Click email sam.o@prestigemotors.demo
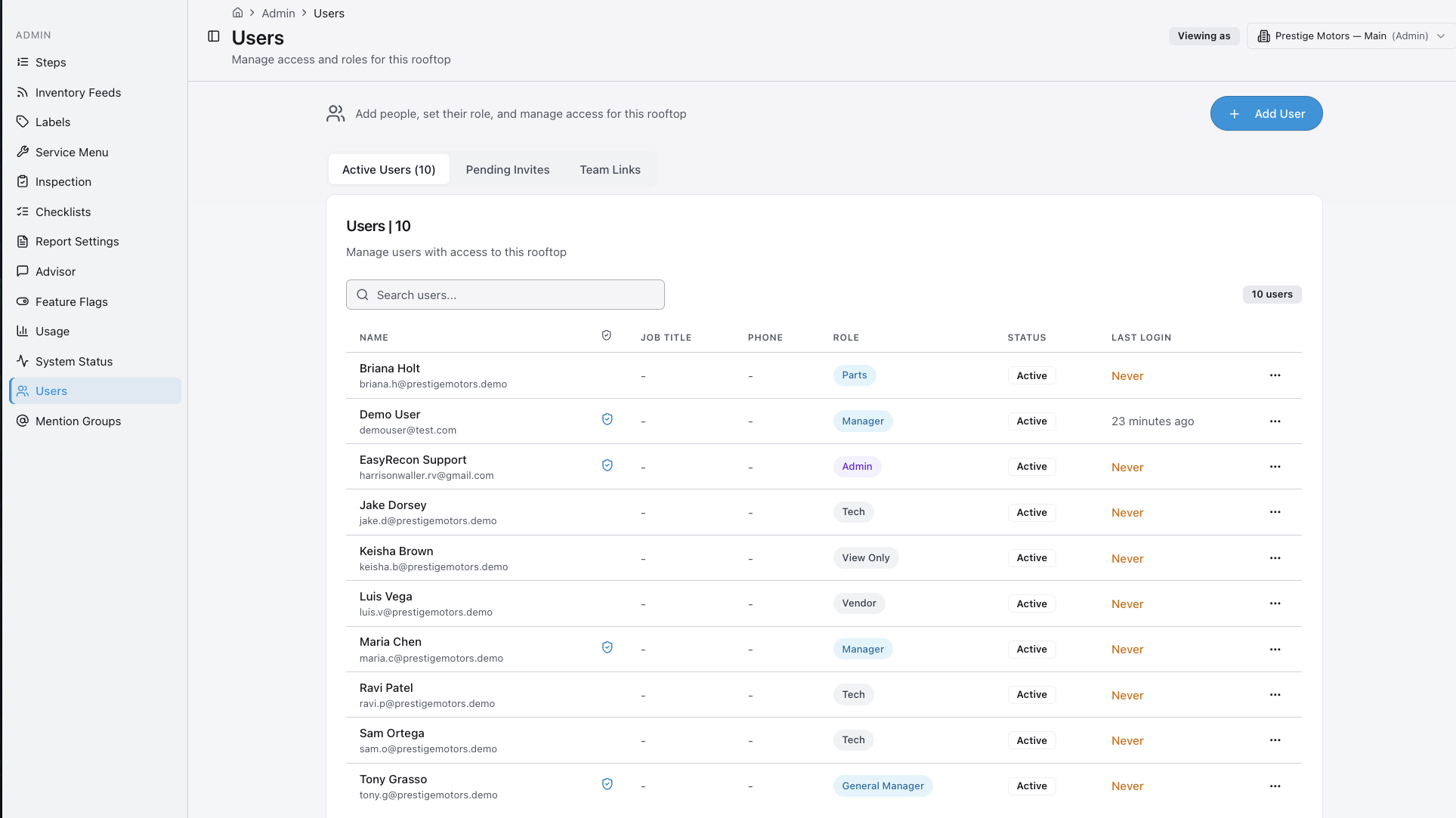Screen dimensions: 1456x818 pyautogui.click(x=428, y=749)
